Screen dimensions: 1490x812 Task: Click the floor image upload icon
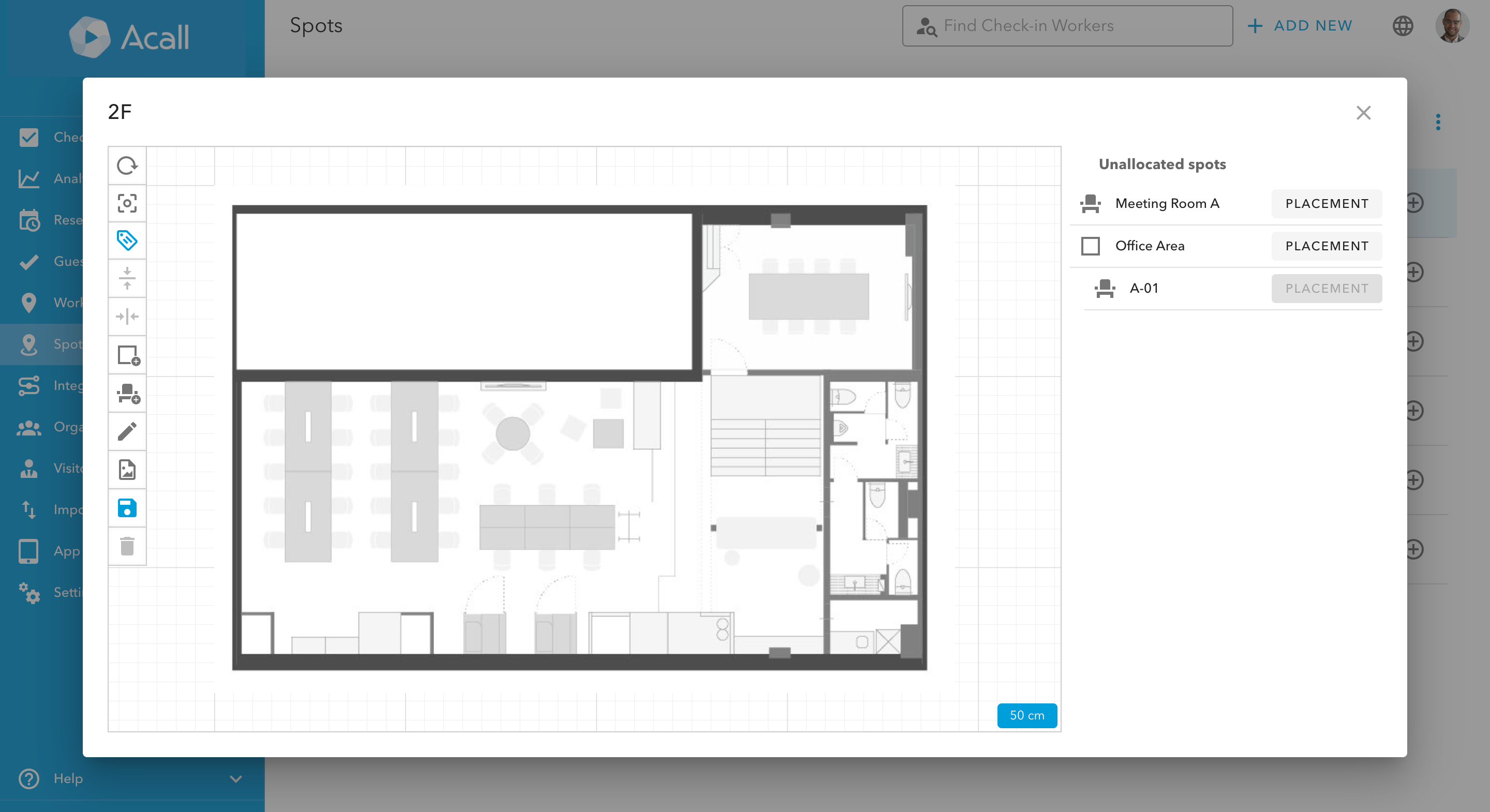[x=127, y=470]
